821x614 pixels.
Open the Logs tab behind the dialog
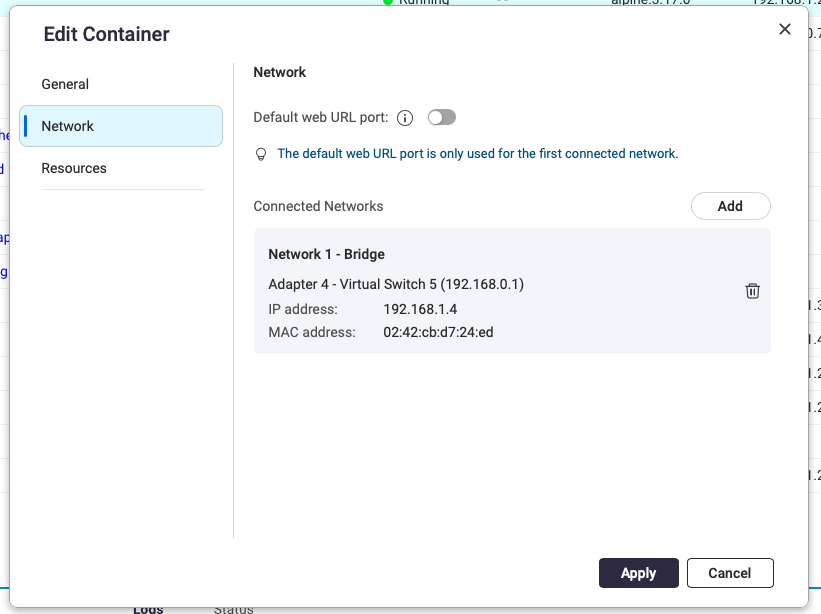(x=148, y=609)
